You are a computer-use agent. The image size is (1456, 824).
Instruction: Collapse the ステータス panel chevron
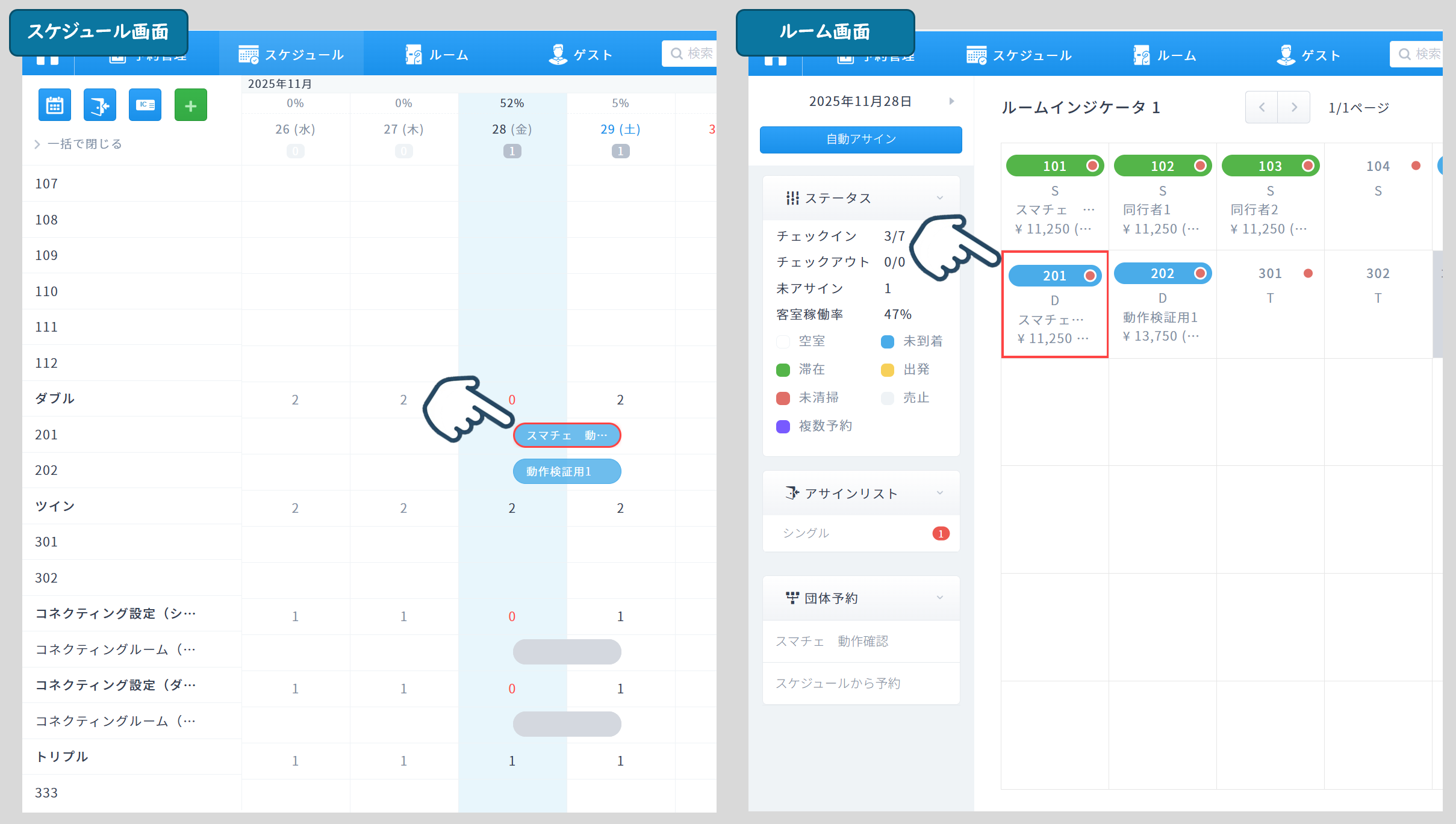940,198
